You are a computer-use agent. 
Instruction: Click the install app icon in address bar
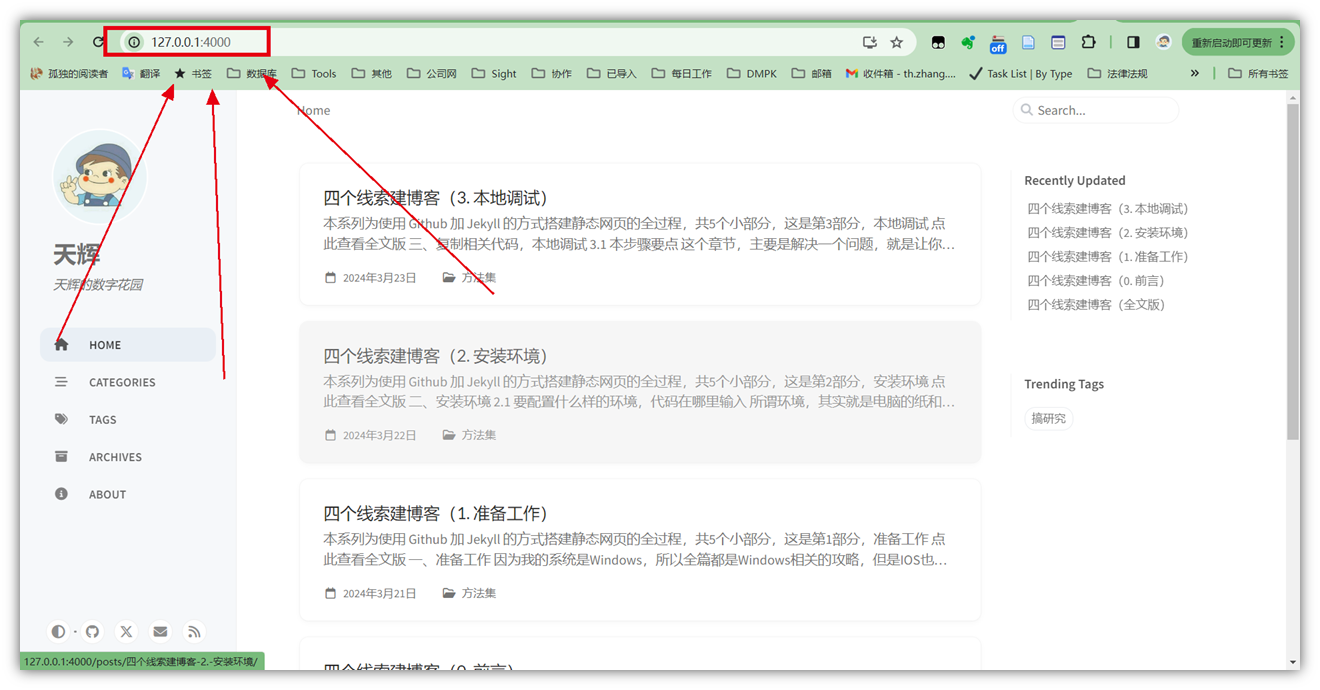[x=870, y=42]
